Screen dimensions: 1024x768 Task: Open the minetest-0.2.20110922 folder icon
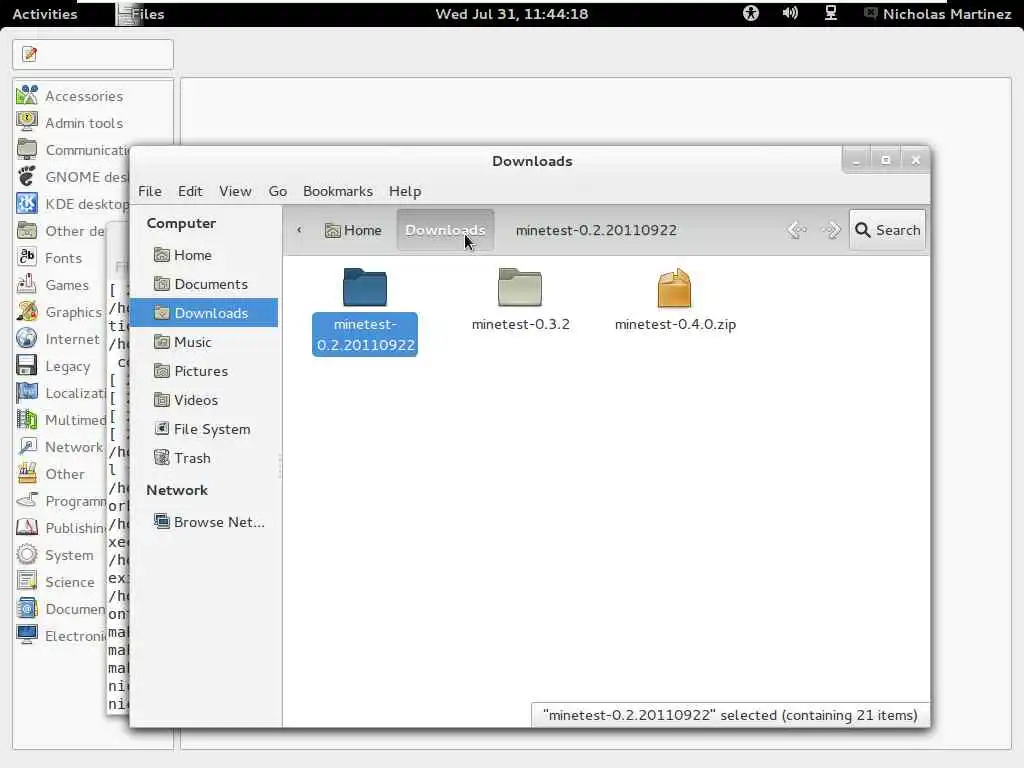(x=364, y=287)
